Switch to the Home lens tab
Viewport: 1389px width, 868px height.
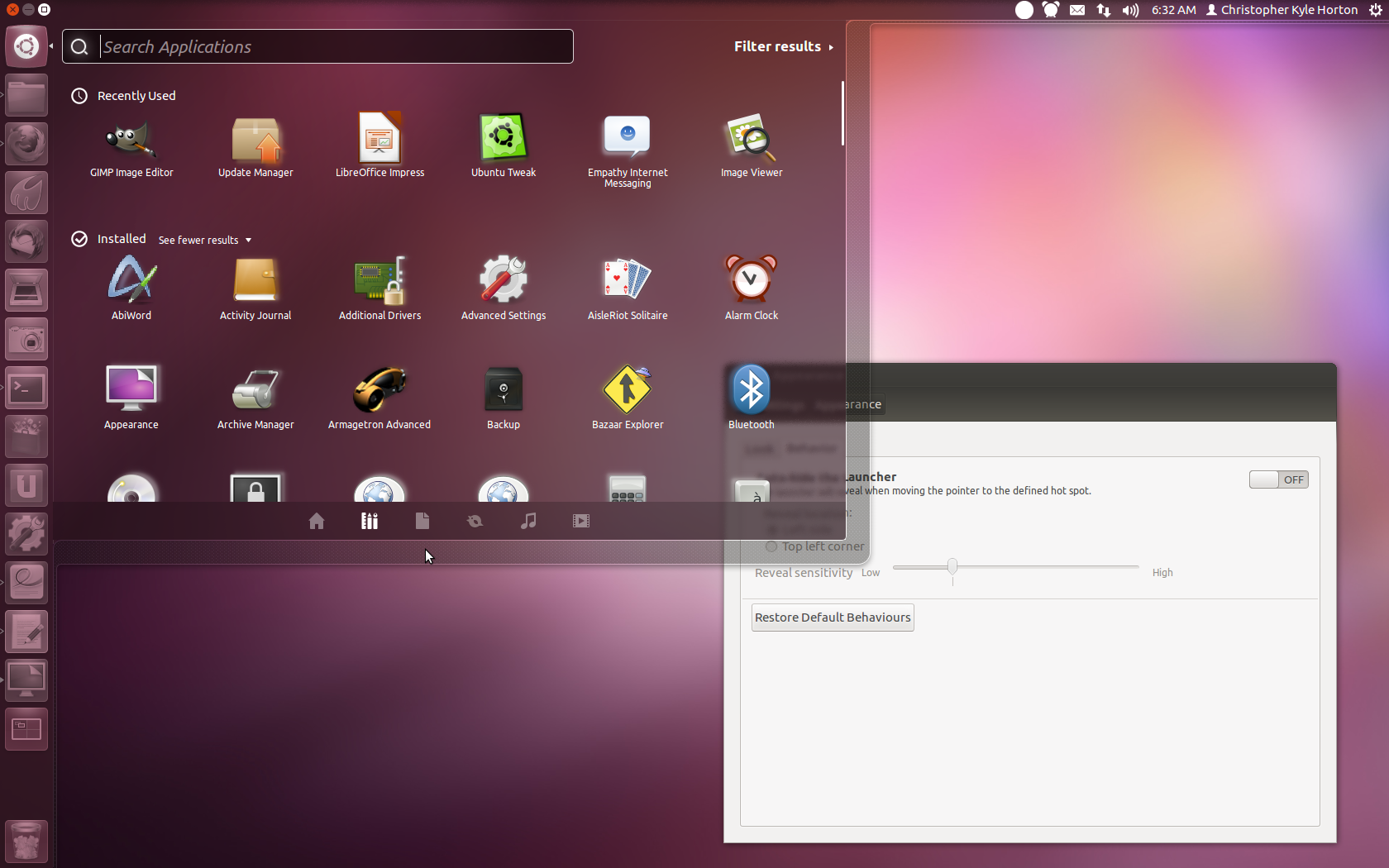pos(316,521)
